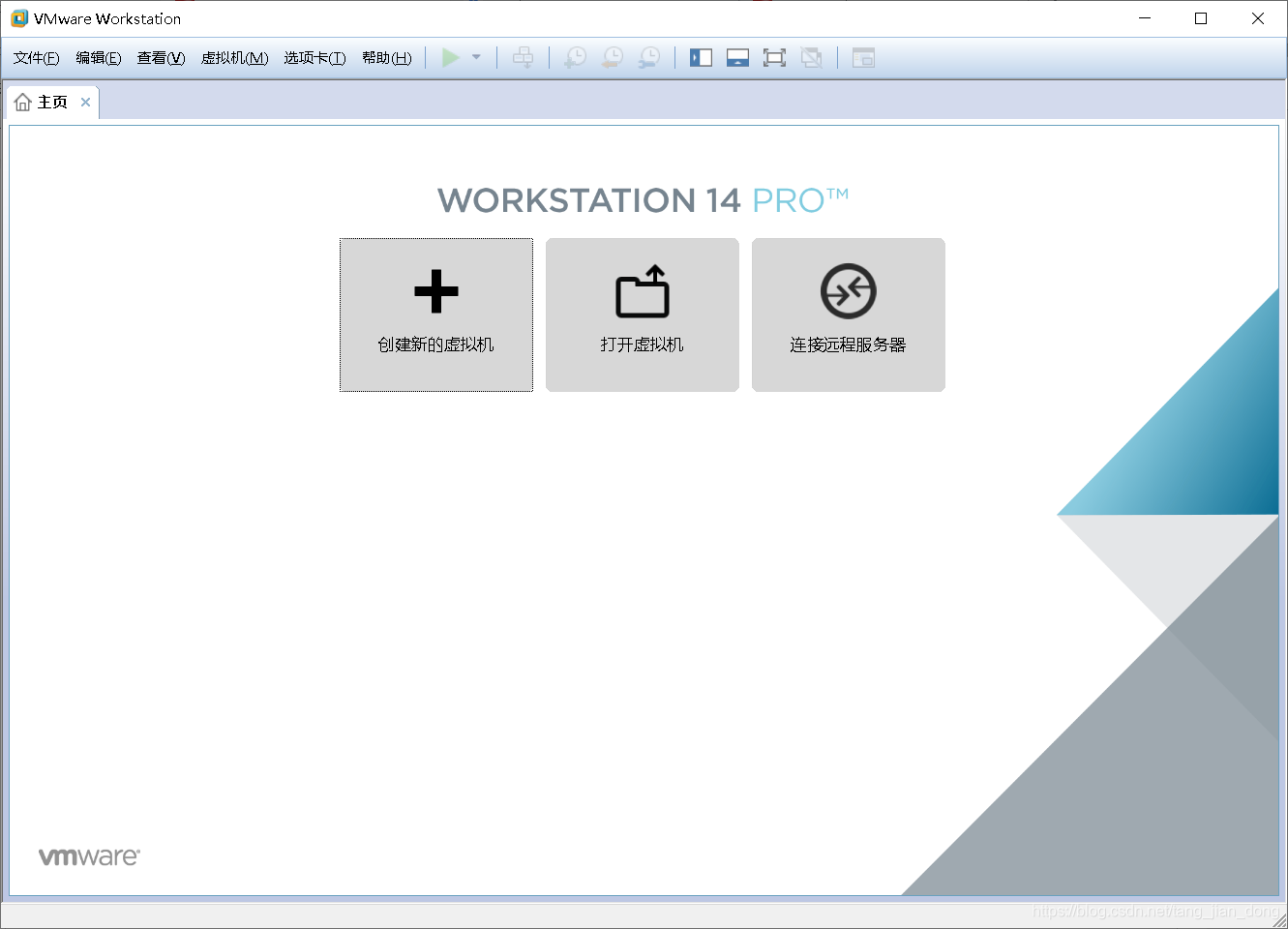Open the 选项卡(T) menu
Image resolution: width=1288 pixels, height=929 pixels.
point(315,58)
